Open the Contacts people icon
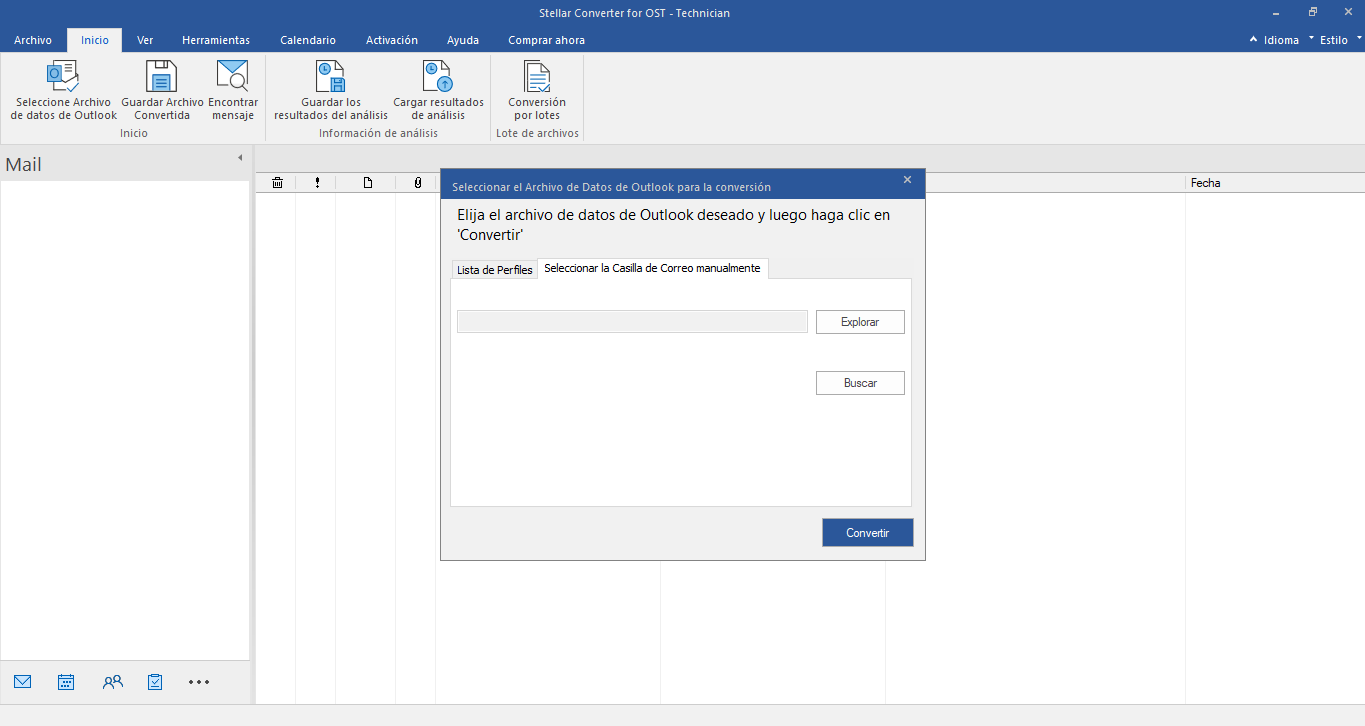This screenshot has height=726, width=1365. tap(113, 682)
